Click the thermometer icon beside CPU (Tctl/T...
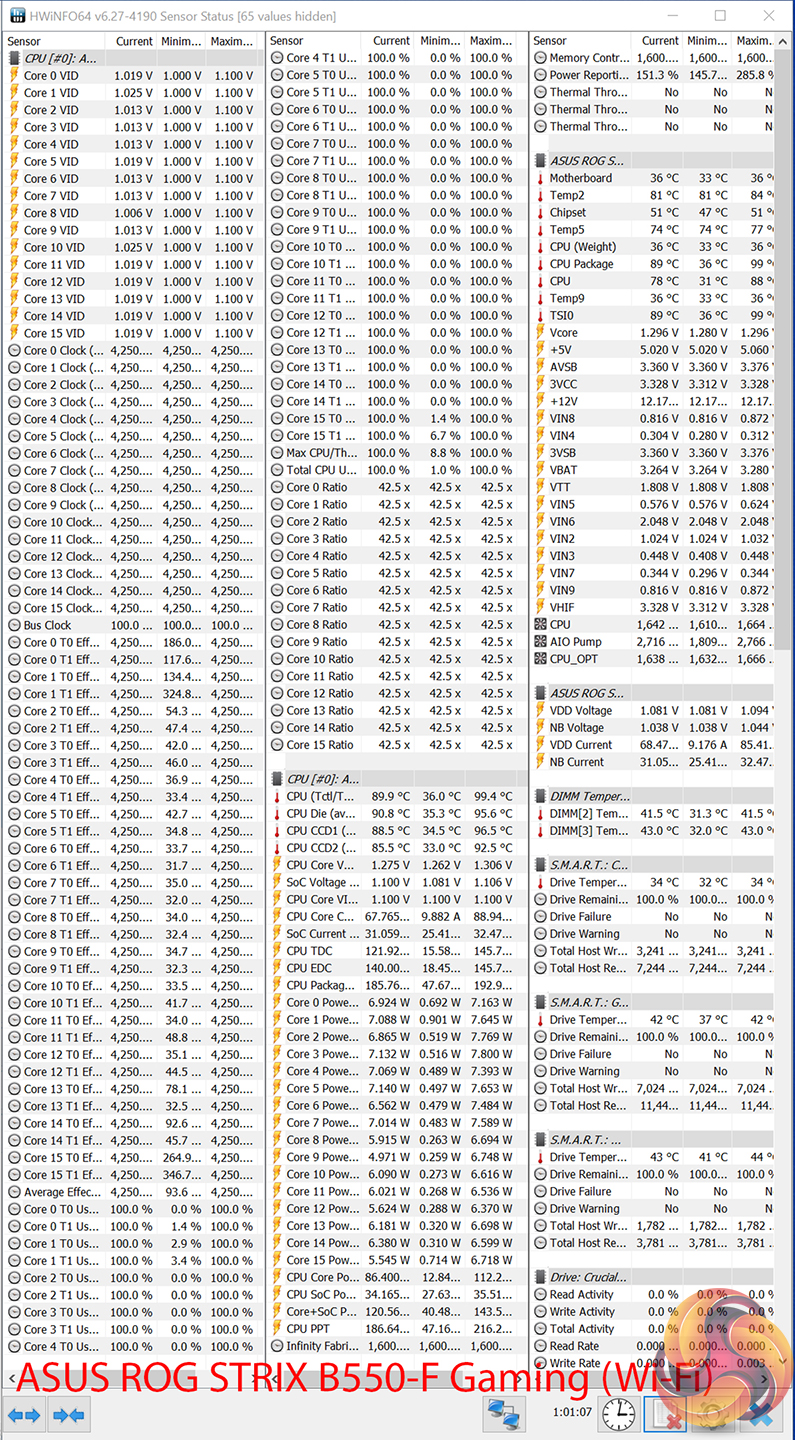This screenshot has width=795, height=1440. (277, 796)
